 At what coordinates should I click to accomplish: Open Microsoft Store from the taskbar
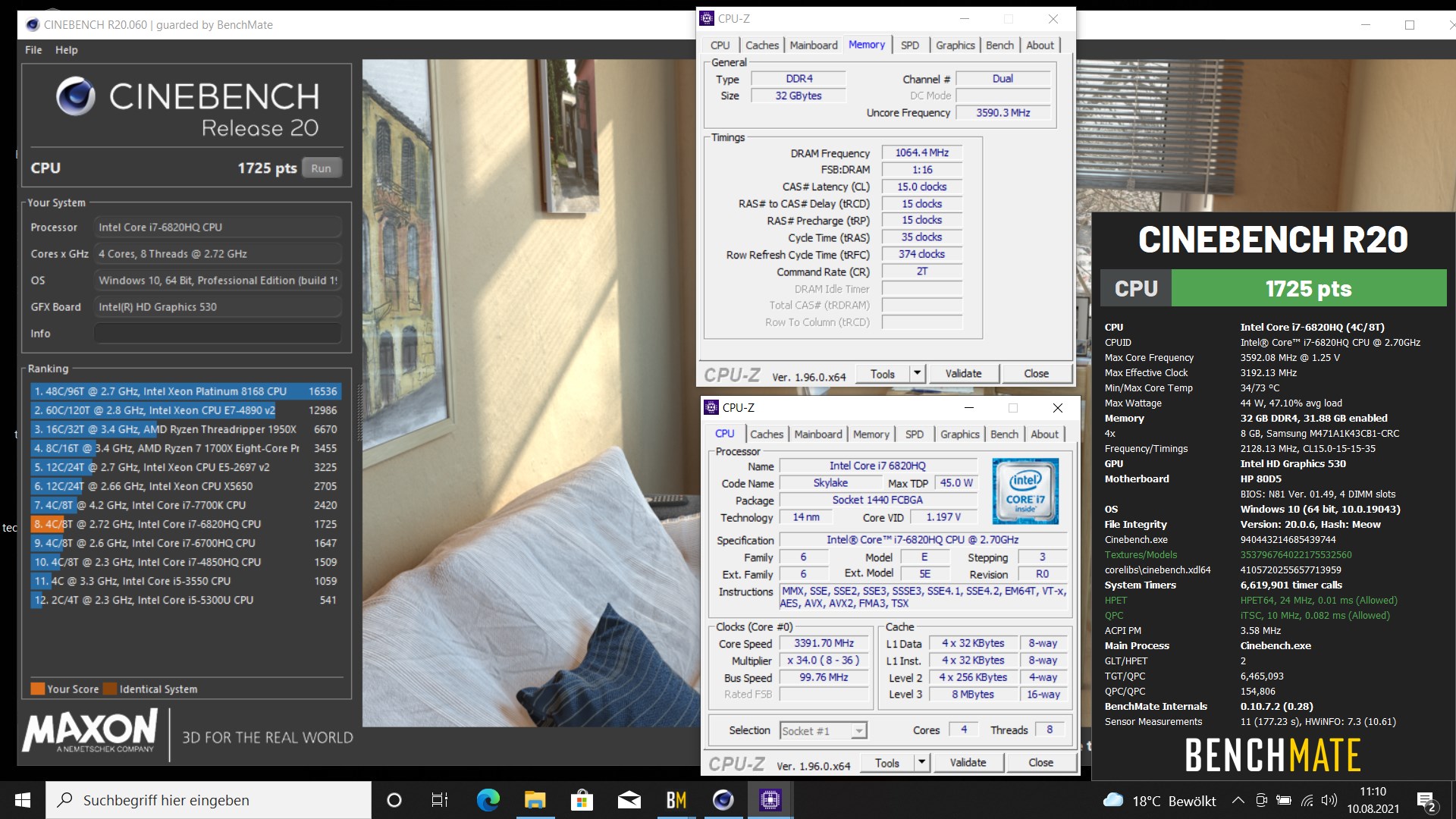click(582, 800)
